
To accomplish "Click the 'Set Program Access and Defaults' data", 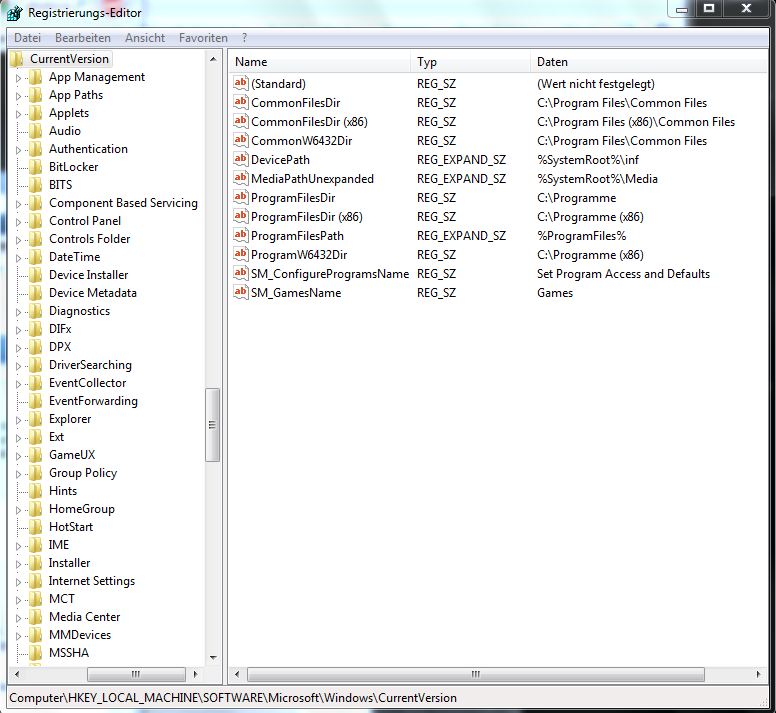I will 623,274.
